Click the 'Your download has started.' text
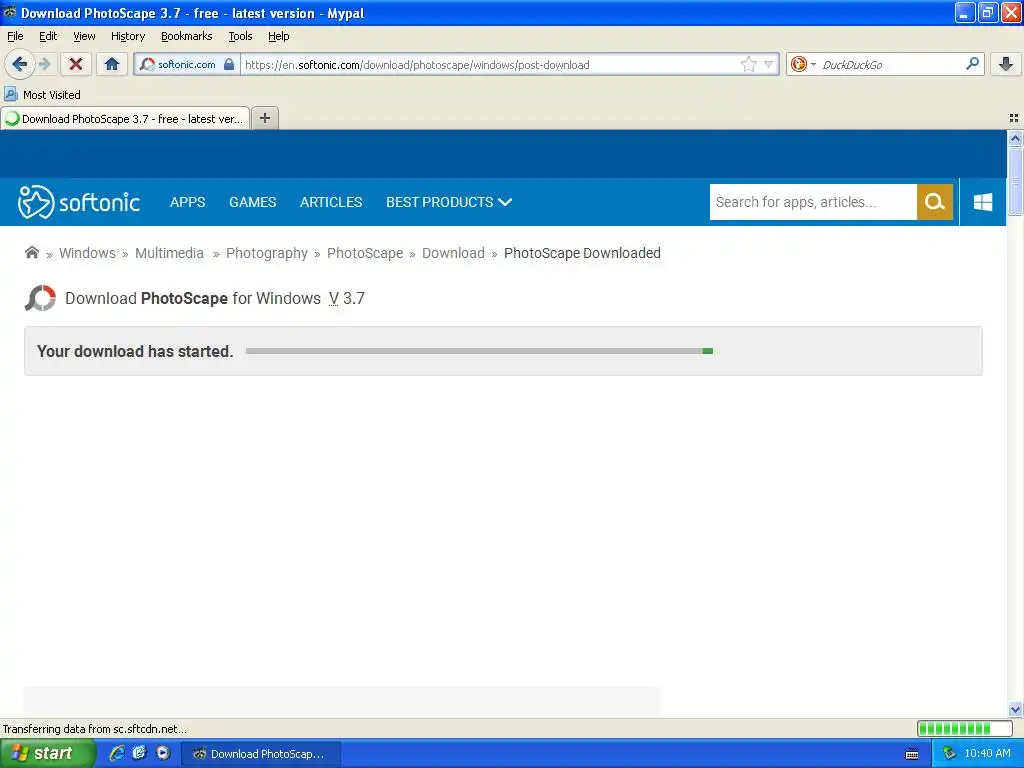Screen dimensions: 1024x768 coord(135,351)
